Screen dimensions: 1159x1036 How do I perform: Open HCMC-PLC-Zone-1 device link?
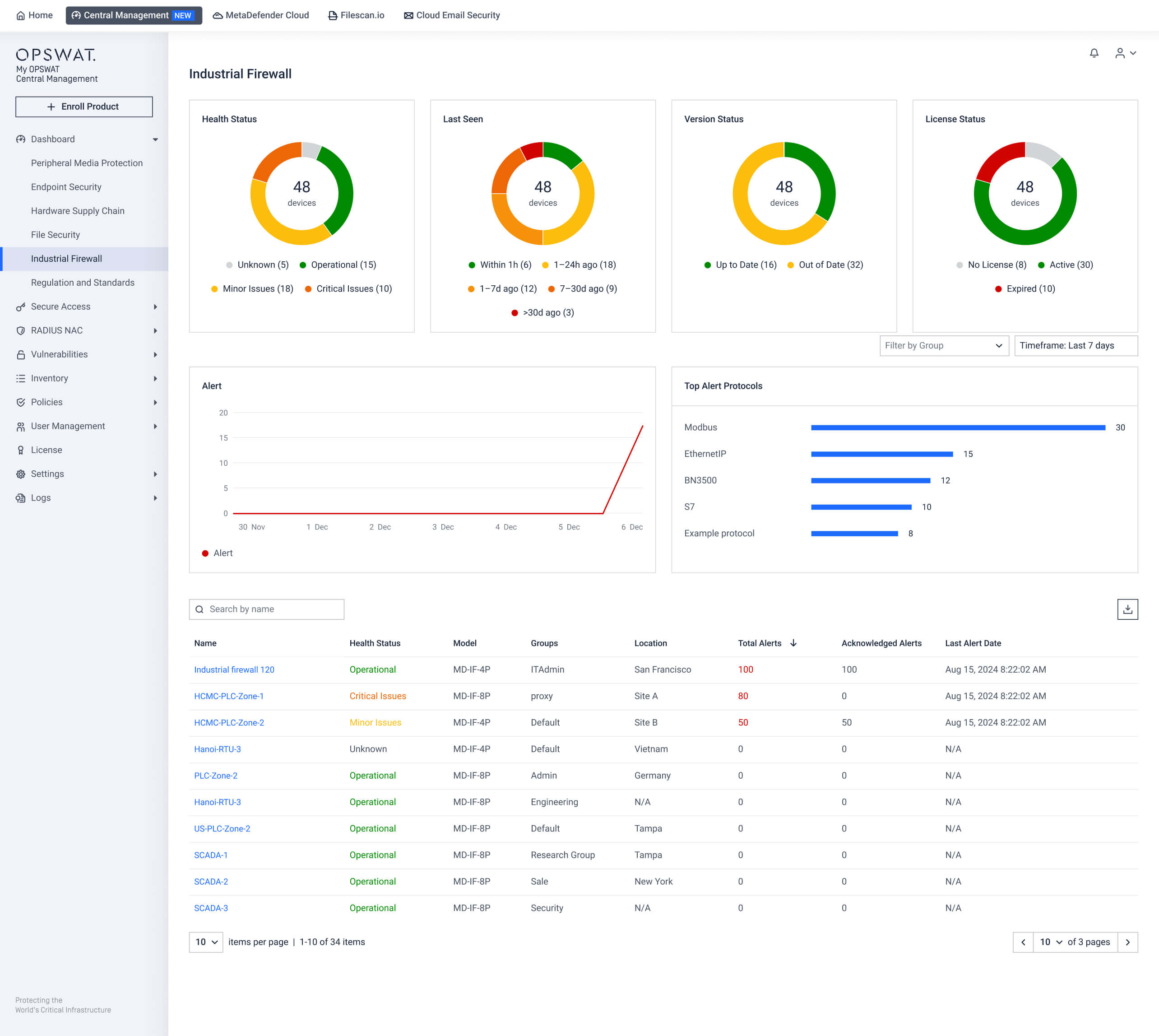(x=229, y=696)
